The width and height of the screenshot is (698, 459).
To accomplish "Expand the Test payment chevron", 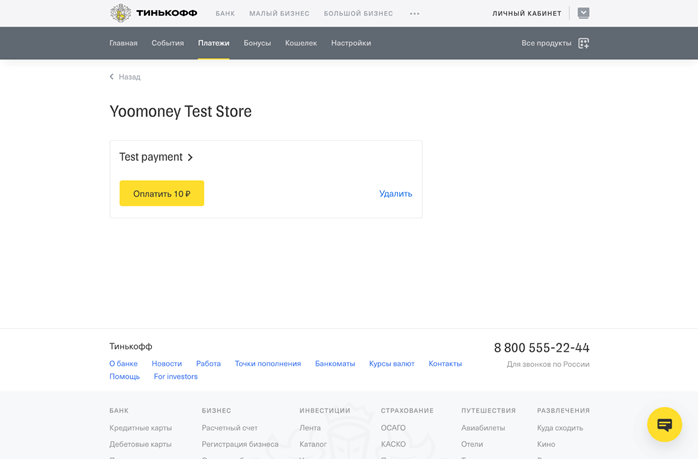I will coord(190,157).
